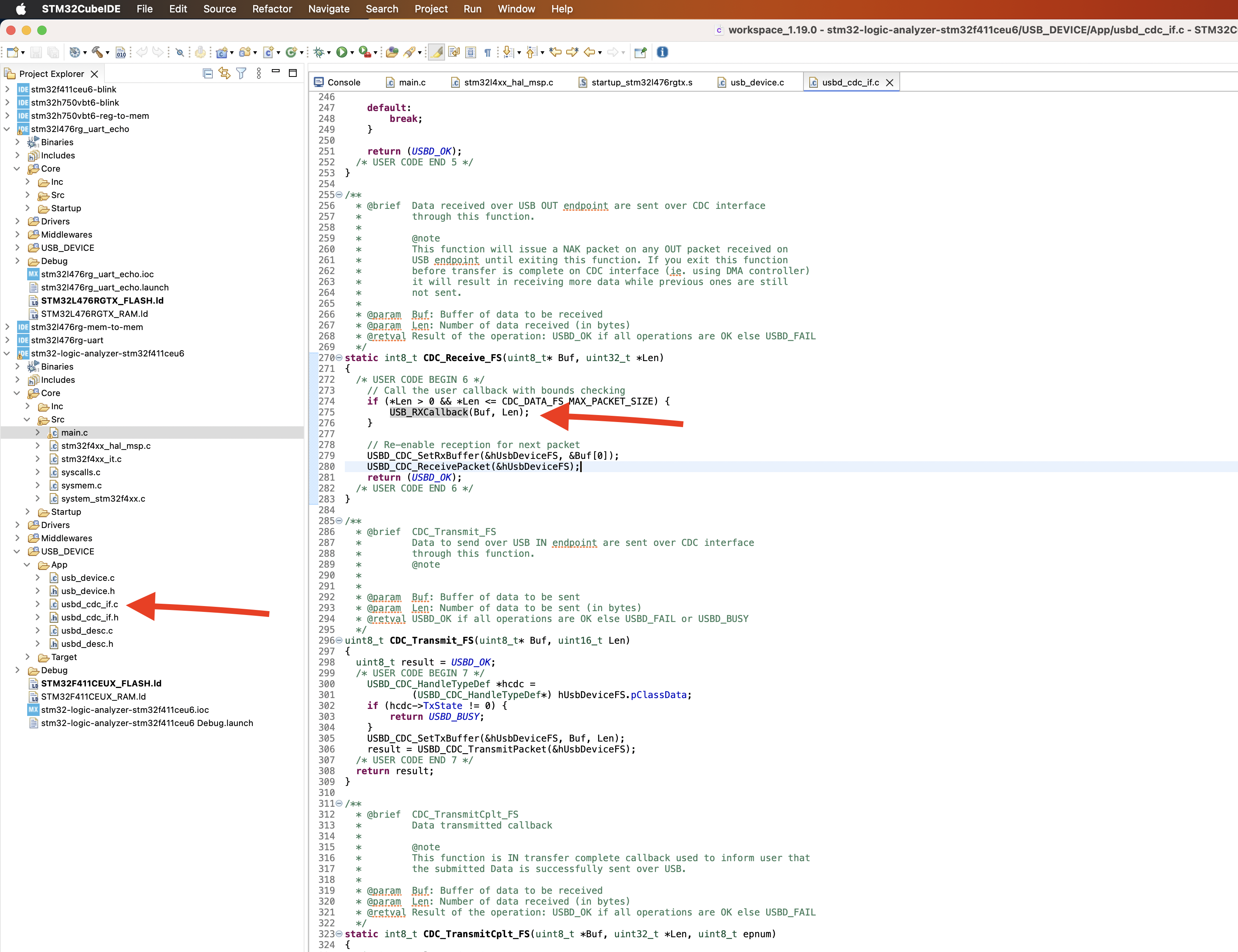
Task: Click the New file toolbar icon
Action: pyautogui.click(x=12, y=52)
